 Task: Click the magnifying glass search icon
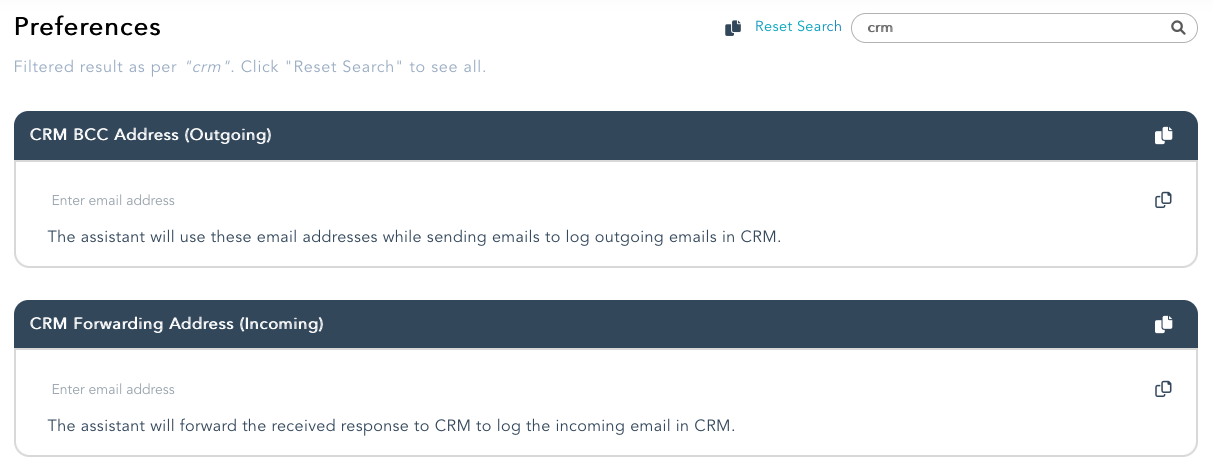pos(1178,28)
